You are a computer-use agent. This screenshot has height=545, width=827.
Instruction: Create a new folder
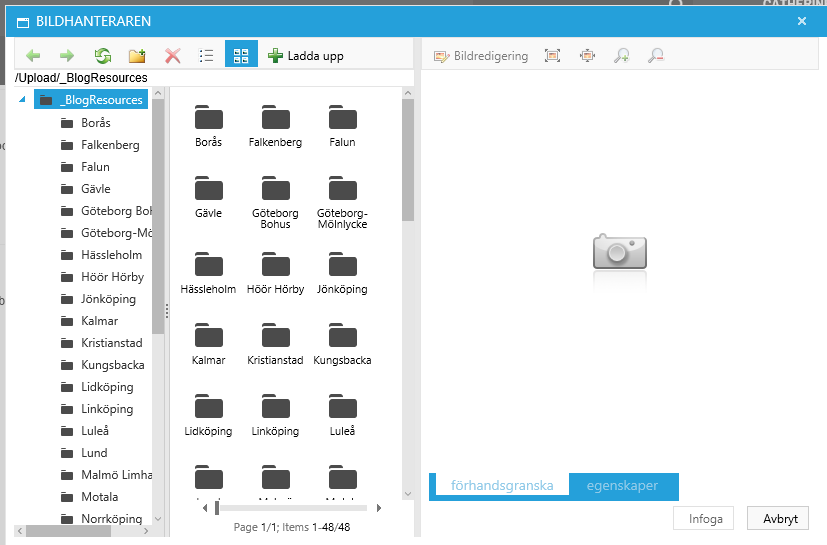(137, 55)
